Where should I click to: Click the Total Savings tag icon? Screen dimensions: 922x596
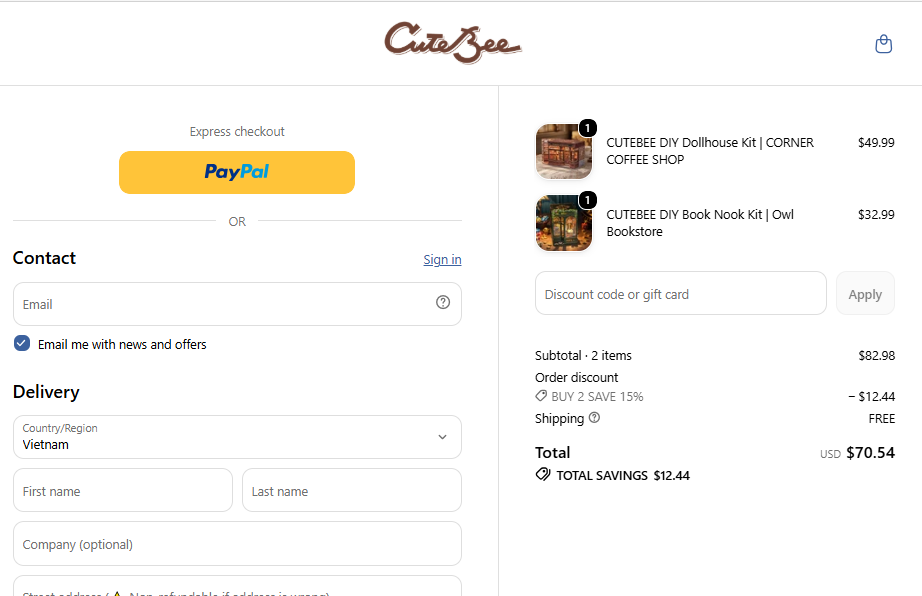[543, 474]
